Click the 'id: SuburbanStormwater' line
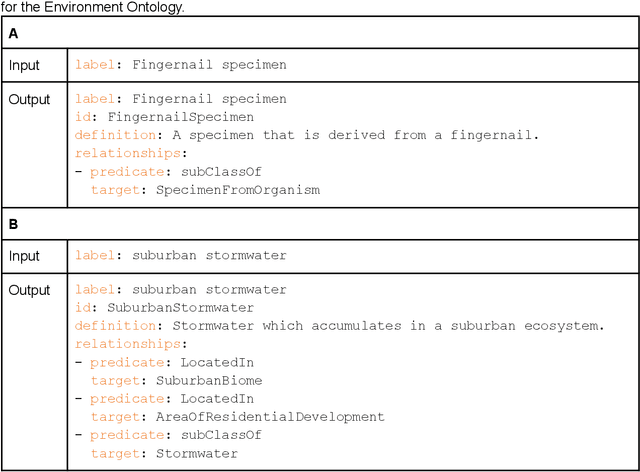This screenshot has width=640, height=472. point(164,308)
